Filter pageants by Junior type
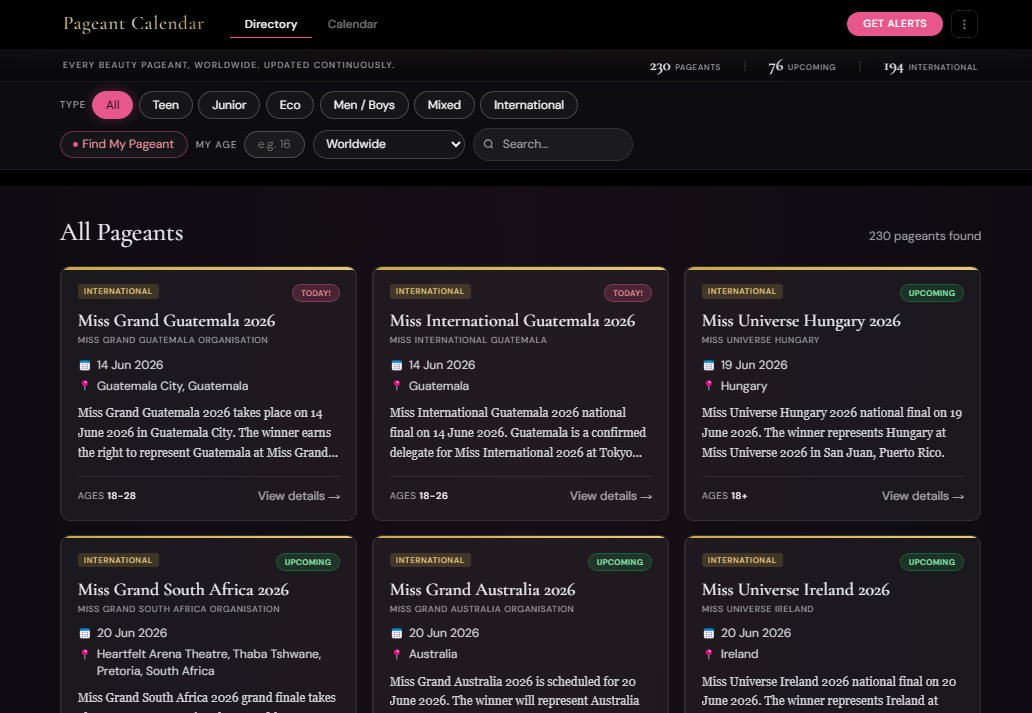The width and height of the screenshot is (1032, 713). (x=229, y=105)
